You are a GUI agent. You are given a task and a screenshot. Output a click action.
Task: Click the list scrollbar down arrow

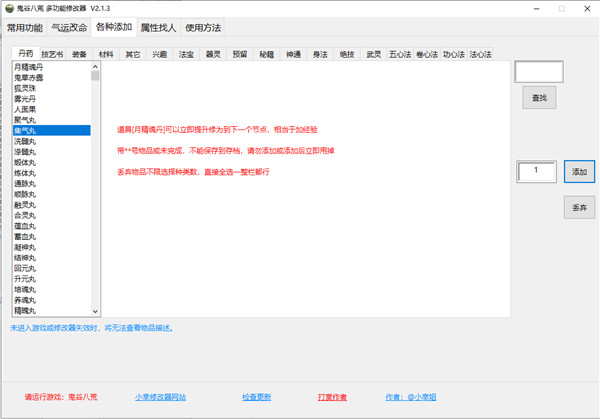(96, 312)
